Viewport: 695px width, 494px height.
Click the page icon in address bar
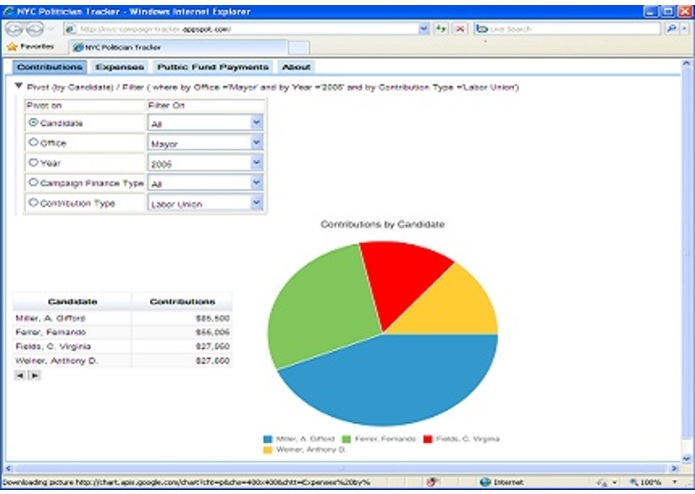click(70, 29)
